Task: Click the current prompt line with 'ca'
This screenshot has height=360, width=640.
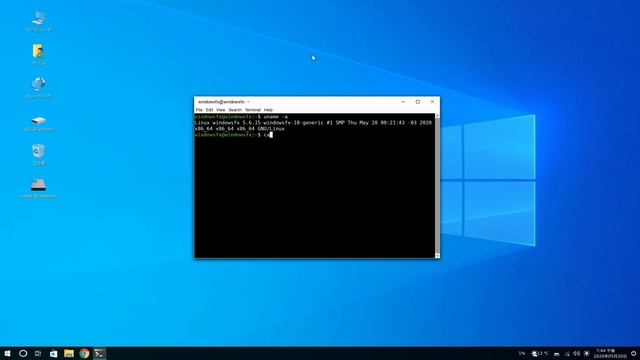Action: point(233,135)
